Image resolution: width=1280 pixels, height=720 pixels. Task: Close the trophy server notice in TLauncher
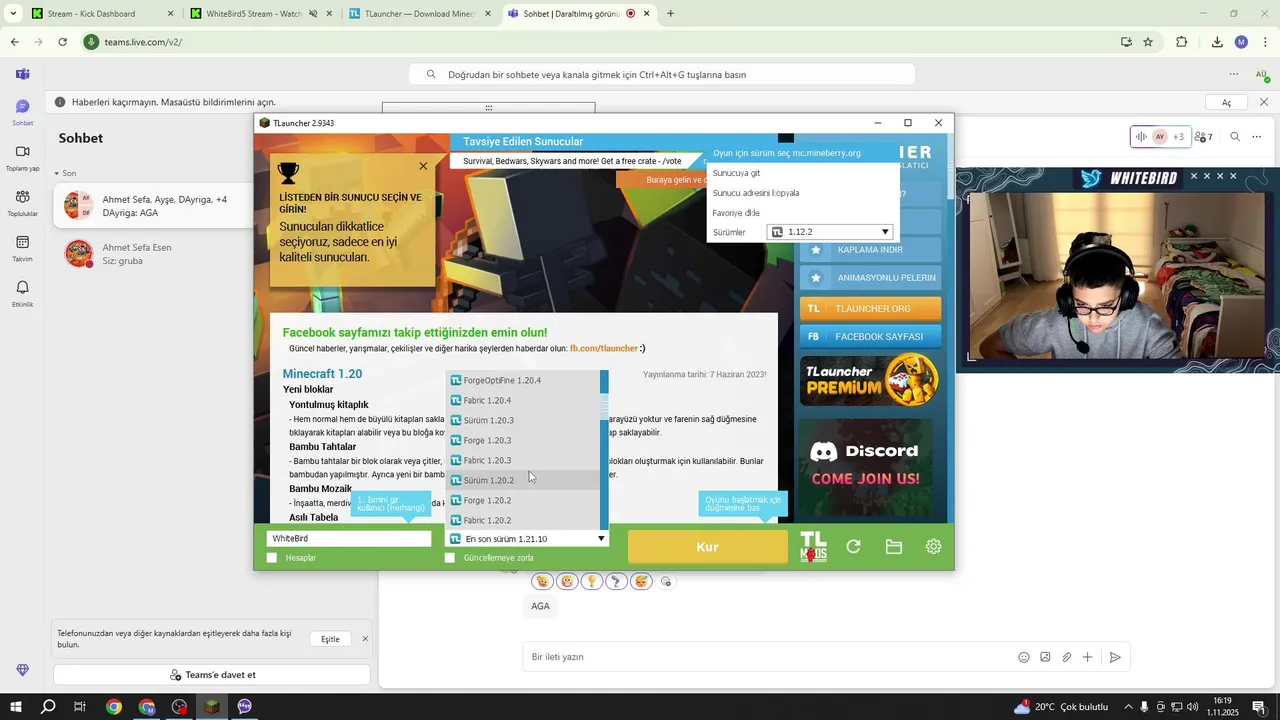(423, 166)
